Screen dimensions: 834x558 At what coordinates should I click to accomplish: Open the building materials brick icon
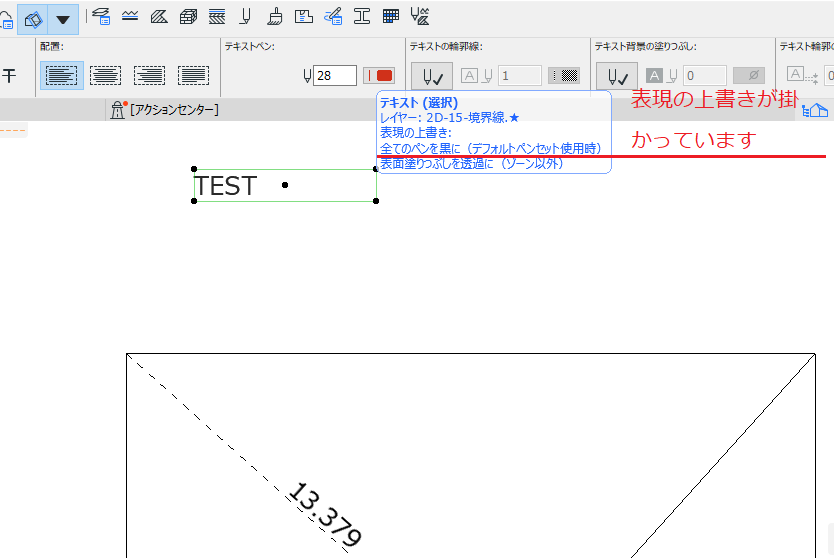pyautogui.click(x=188, y=16)
